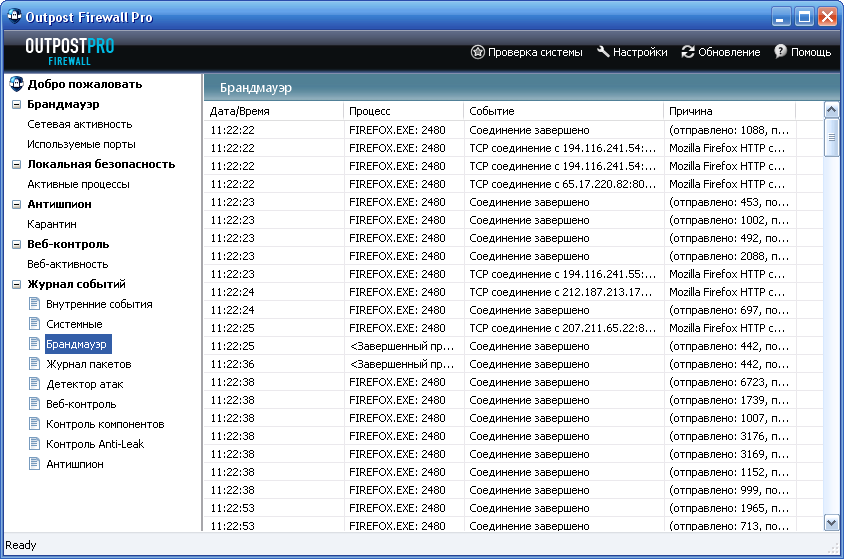Select row with отправлено: 453
This screenshot has width=844, height=559.
pyautogui.click(x=513, y=202)
